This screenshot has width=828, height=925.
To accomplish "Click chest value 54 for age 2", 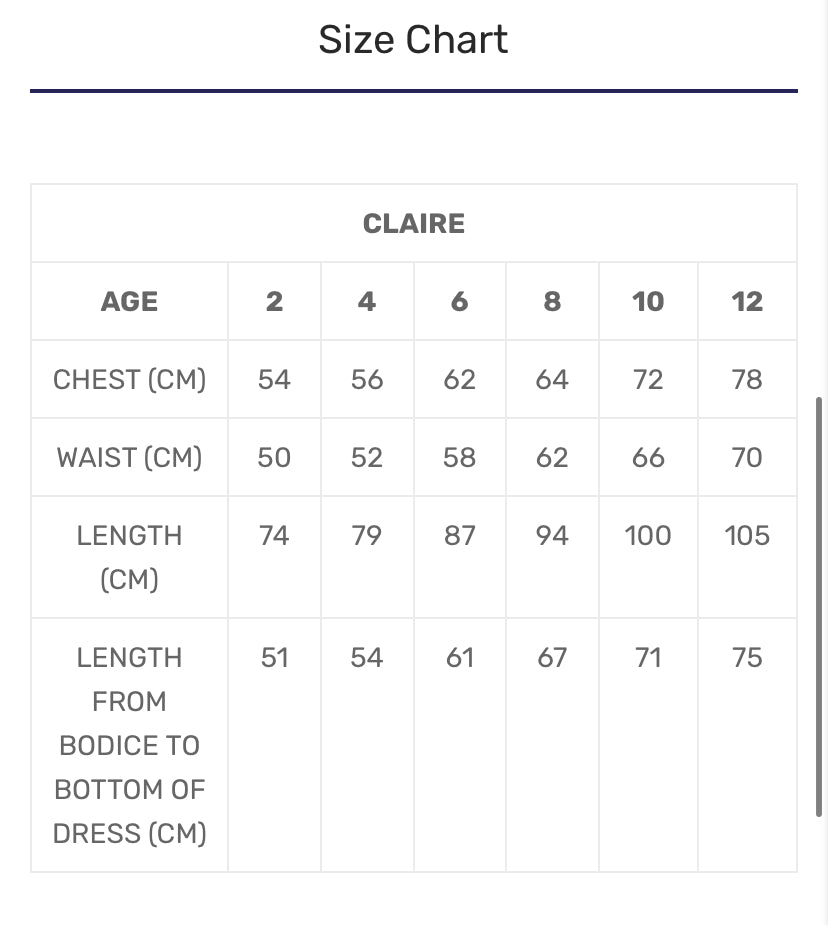I will coord(274,380).
